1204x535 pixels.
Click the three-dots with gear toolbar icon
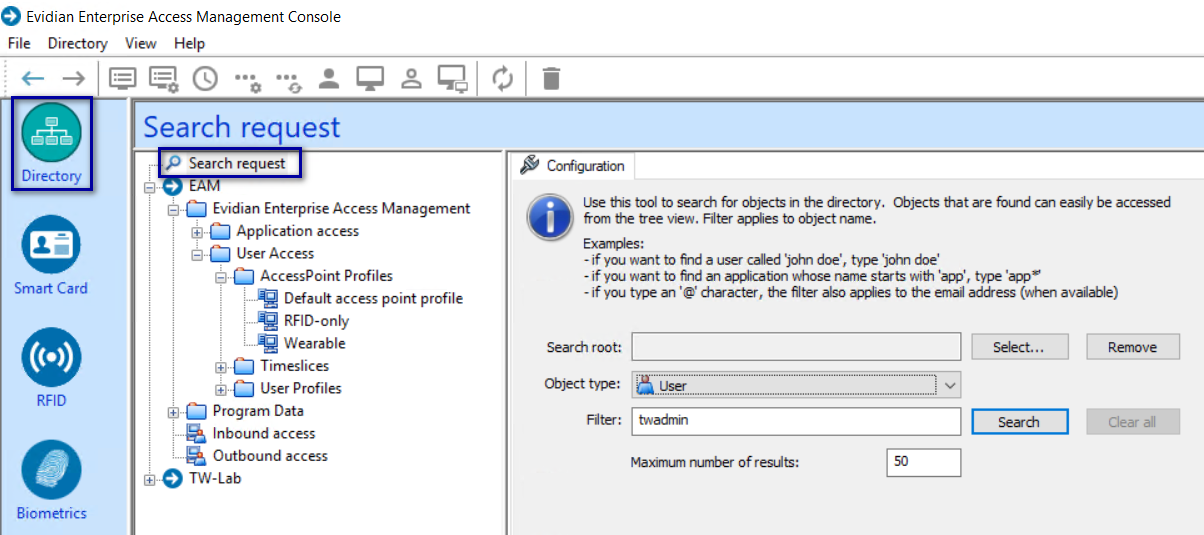[x=247, y=80]
